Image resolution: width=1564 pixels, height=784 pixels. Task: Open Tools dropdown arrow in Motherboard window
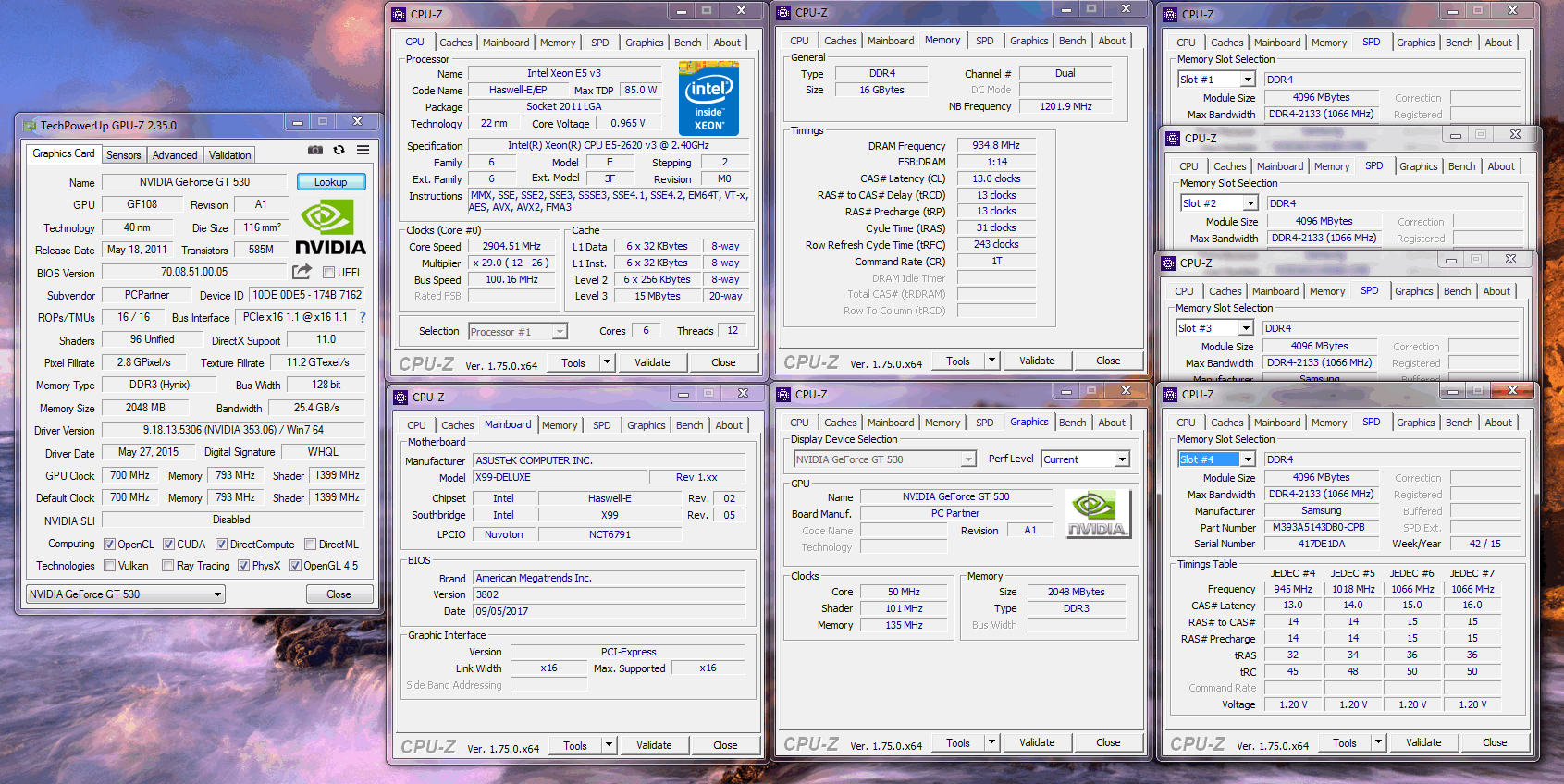coord(610,745)
